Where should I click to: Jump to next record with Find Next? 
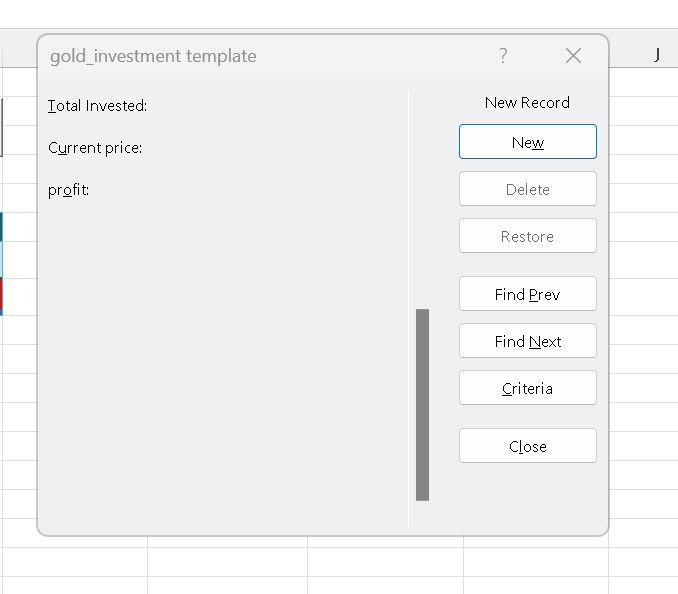tap(527, 341)
